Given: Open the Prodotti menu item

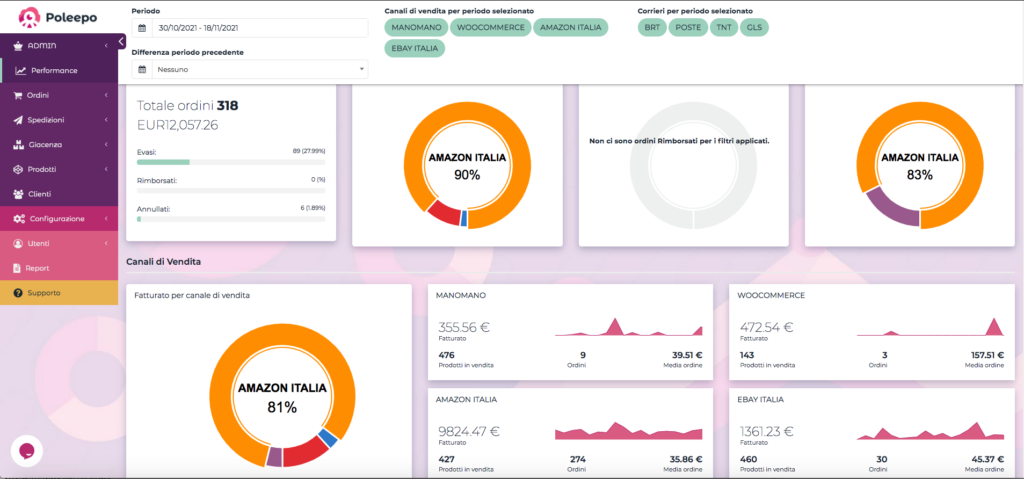Looking at the screenshot, I should pyautogui.click(x=59, y=169).
